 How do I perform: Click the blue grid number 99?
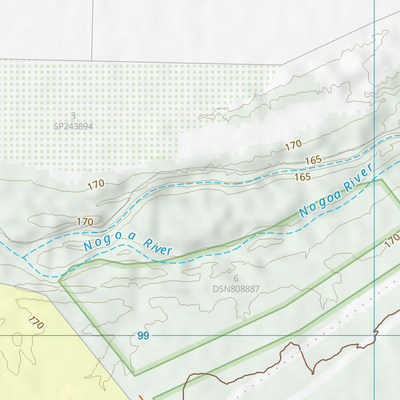pos(143,336)
